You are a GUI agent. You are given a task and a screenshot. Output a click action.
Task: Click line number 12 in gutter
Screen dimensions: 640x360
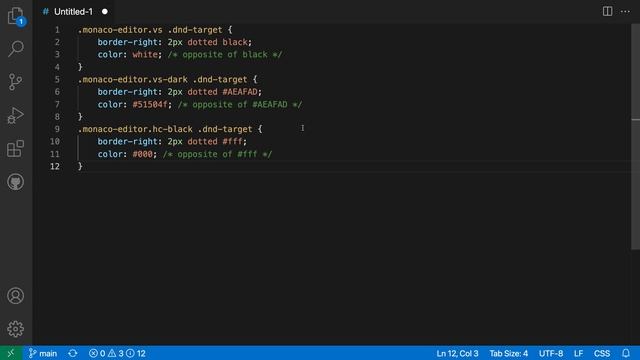pos(55,167)
